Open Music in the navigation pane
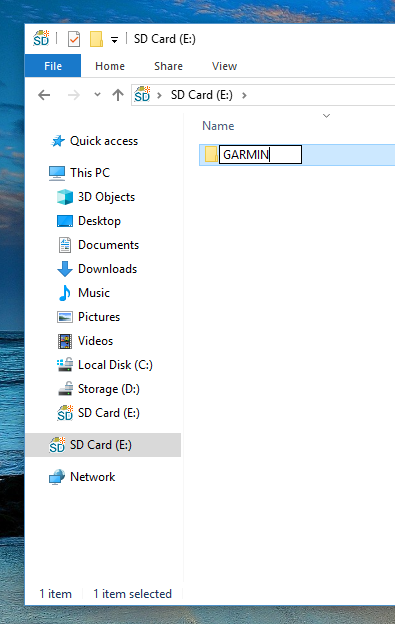 tap(94, 293)
